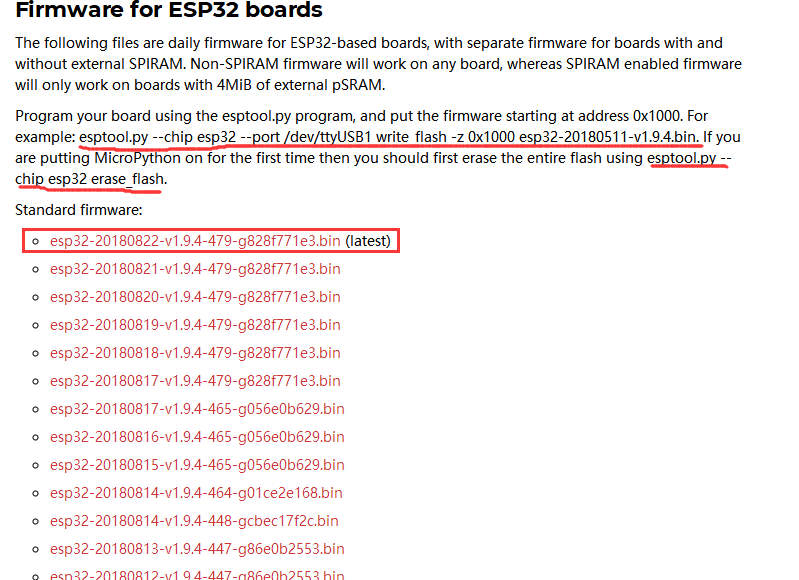
Task: Click the 'Standard firmware:' label
Action: pyautogui.click(x=78, y=210)
